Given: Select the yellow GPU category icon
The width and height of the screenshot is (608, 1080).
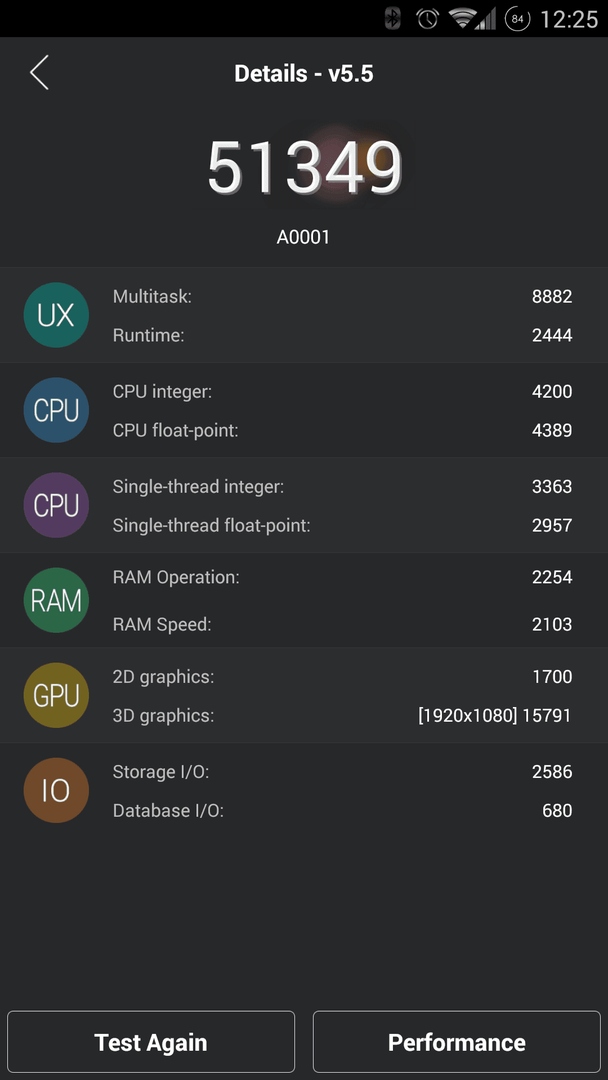Looking at the screenshot, I should click(56, 696).
